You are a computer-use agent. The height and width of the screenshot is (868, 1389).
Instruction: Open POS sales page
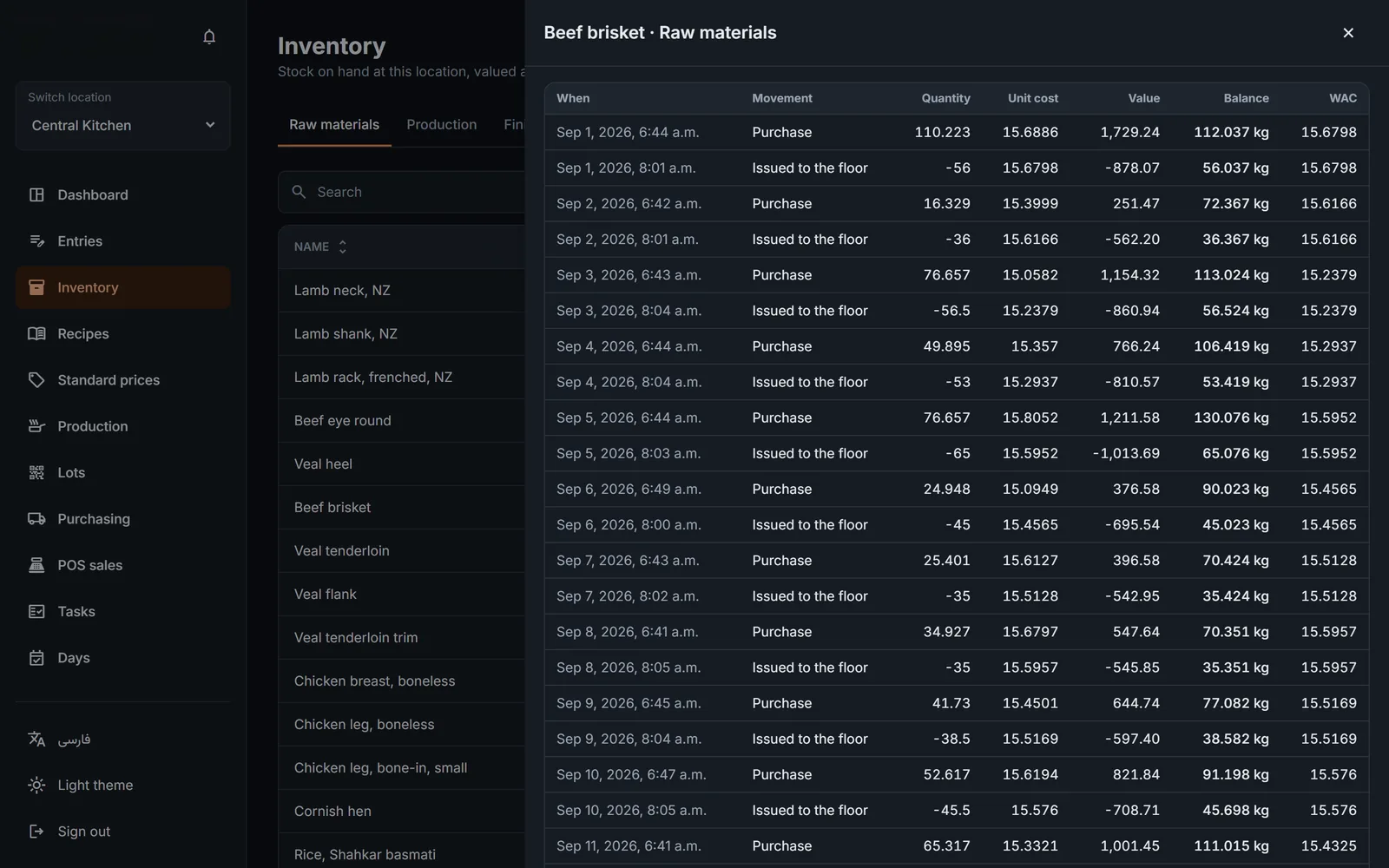122,565
